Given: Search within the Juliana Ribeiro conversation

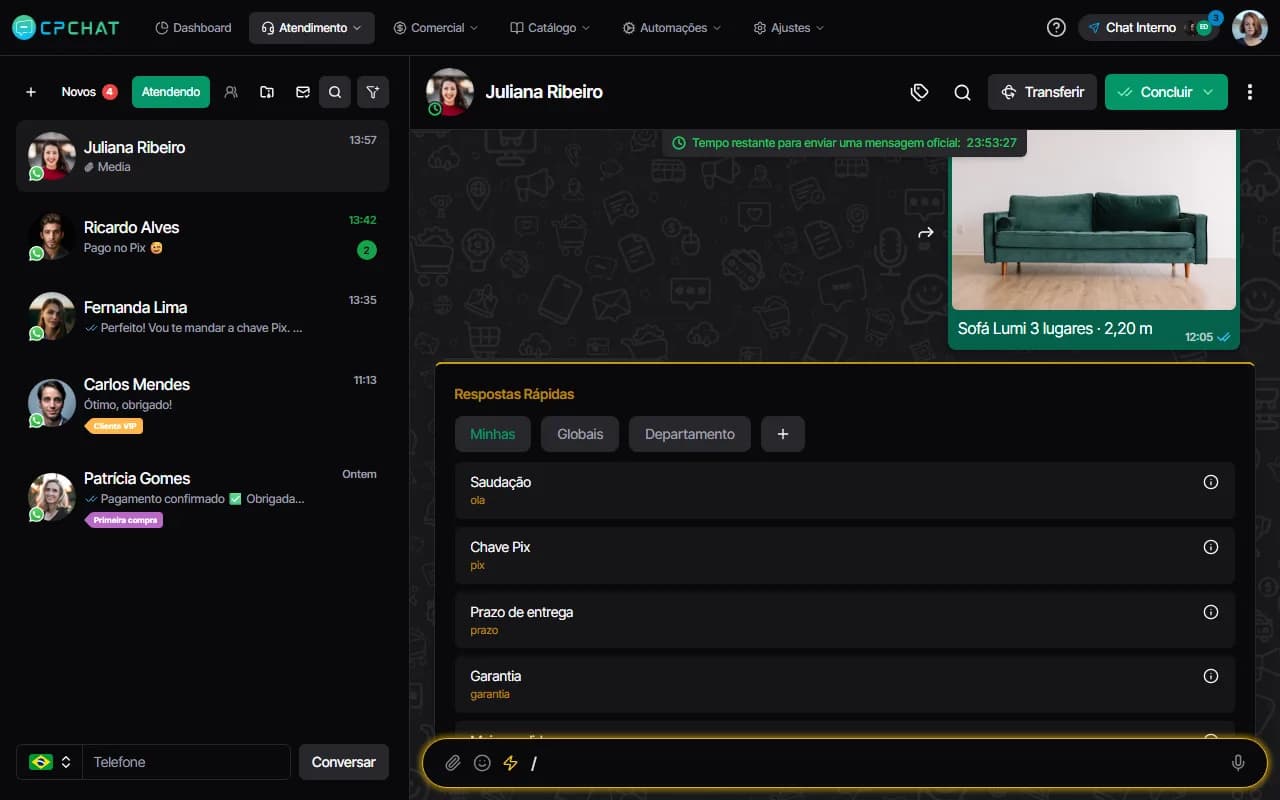Looking at the screenshot, I should click(x=962, y=92).
